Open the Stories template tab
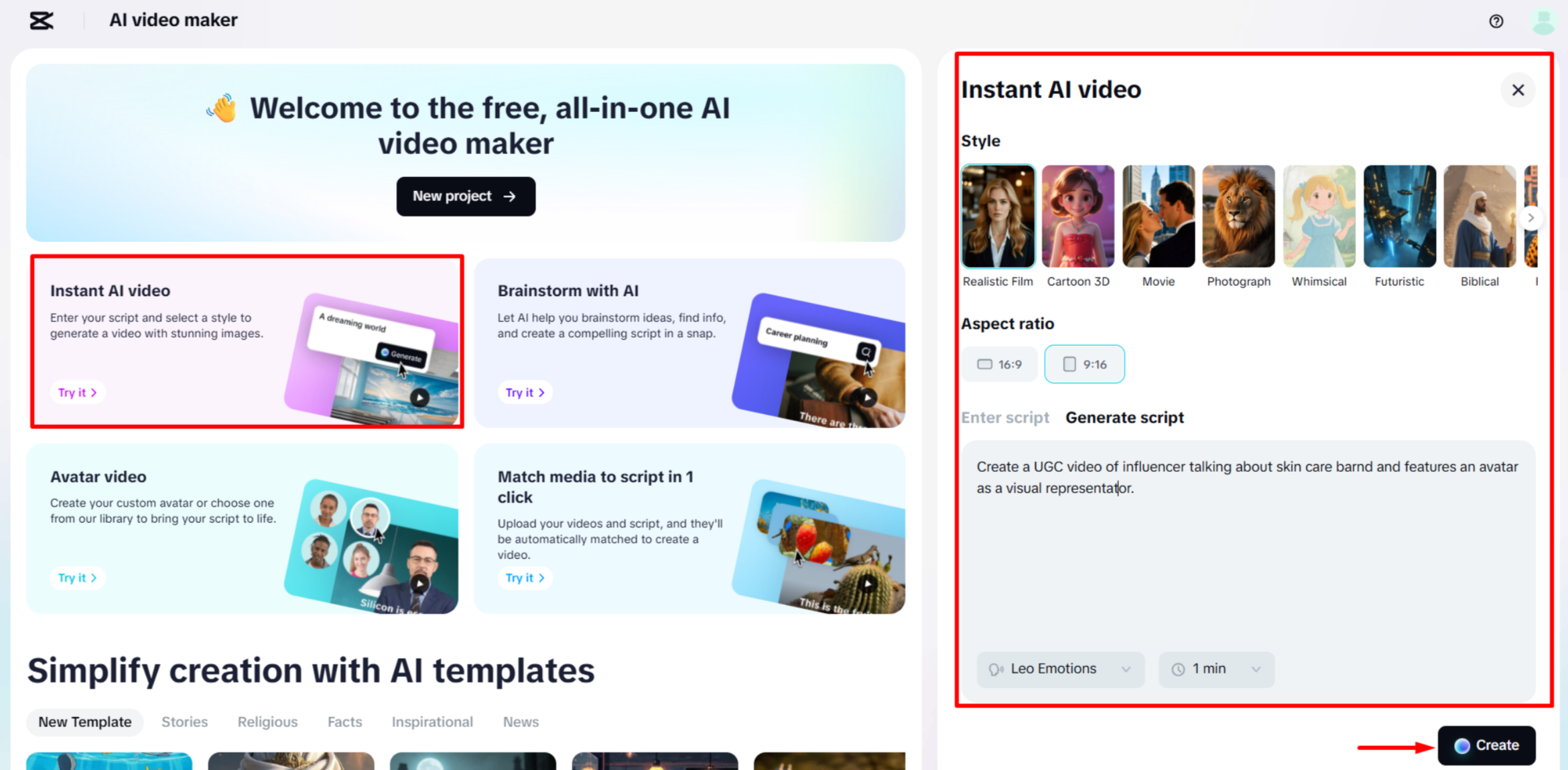This screenshot has height=770, width=1568. pyautogui.click(x=184, y=722)
